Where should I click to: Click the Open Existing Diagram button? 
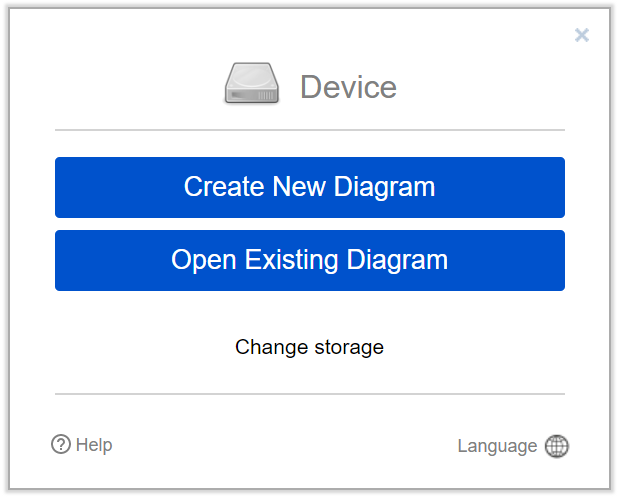click(x=310, y=261)
